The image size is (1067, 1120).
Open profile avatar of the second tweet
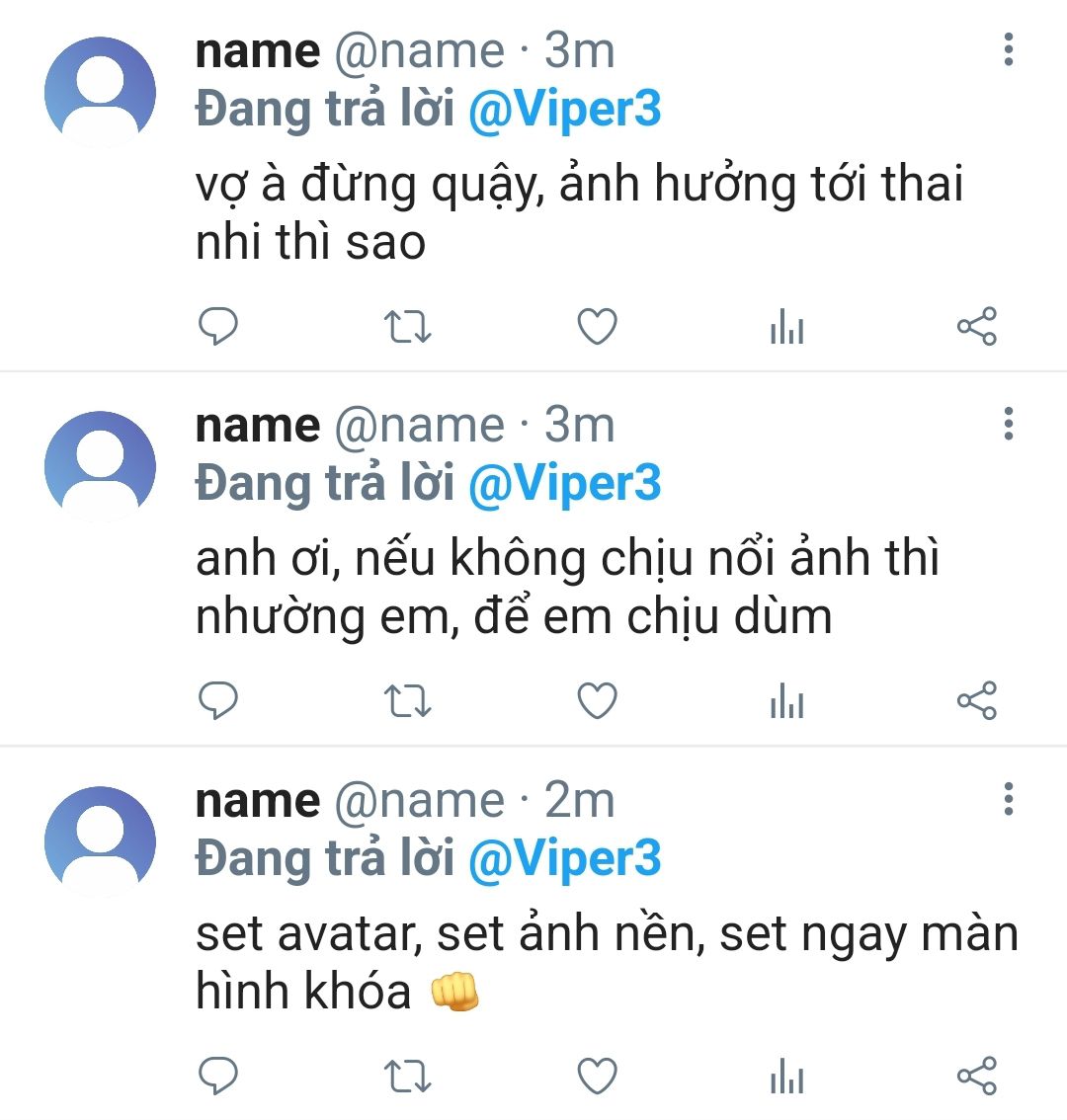tap(100, 466)
